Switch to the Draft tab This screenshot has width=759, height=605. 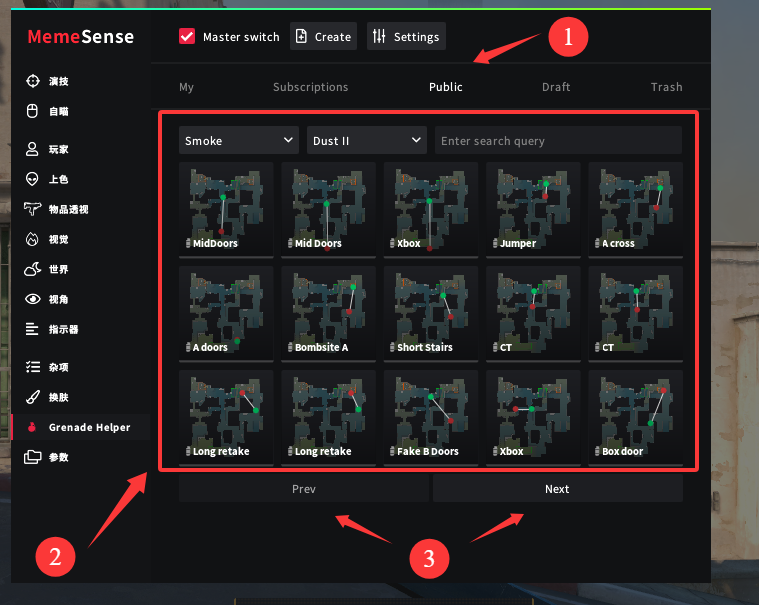pos(556,87)
